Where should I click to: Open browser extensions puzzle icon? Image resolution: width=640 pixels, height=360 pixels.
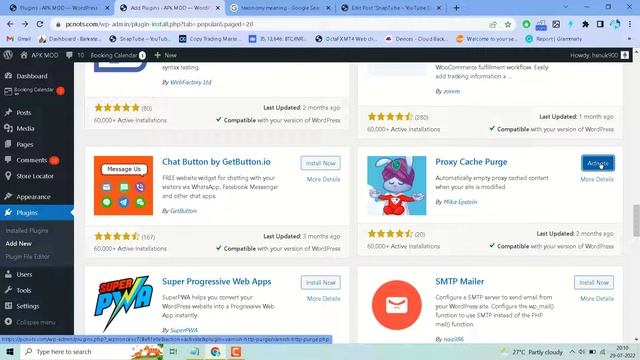point(585,24)
